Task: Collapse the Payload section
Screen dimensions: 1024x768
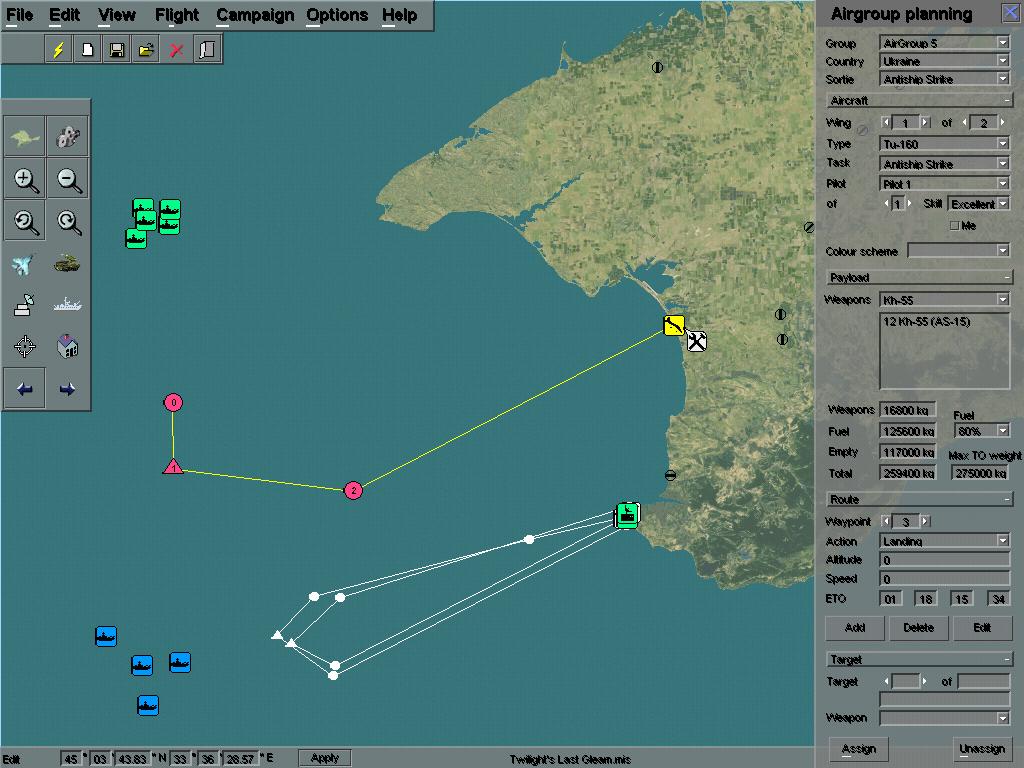Action: pyautogui.click(x=1008, y=278)
